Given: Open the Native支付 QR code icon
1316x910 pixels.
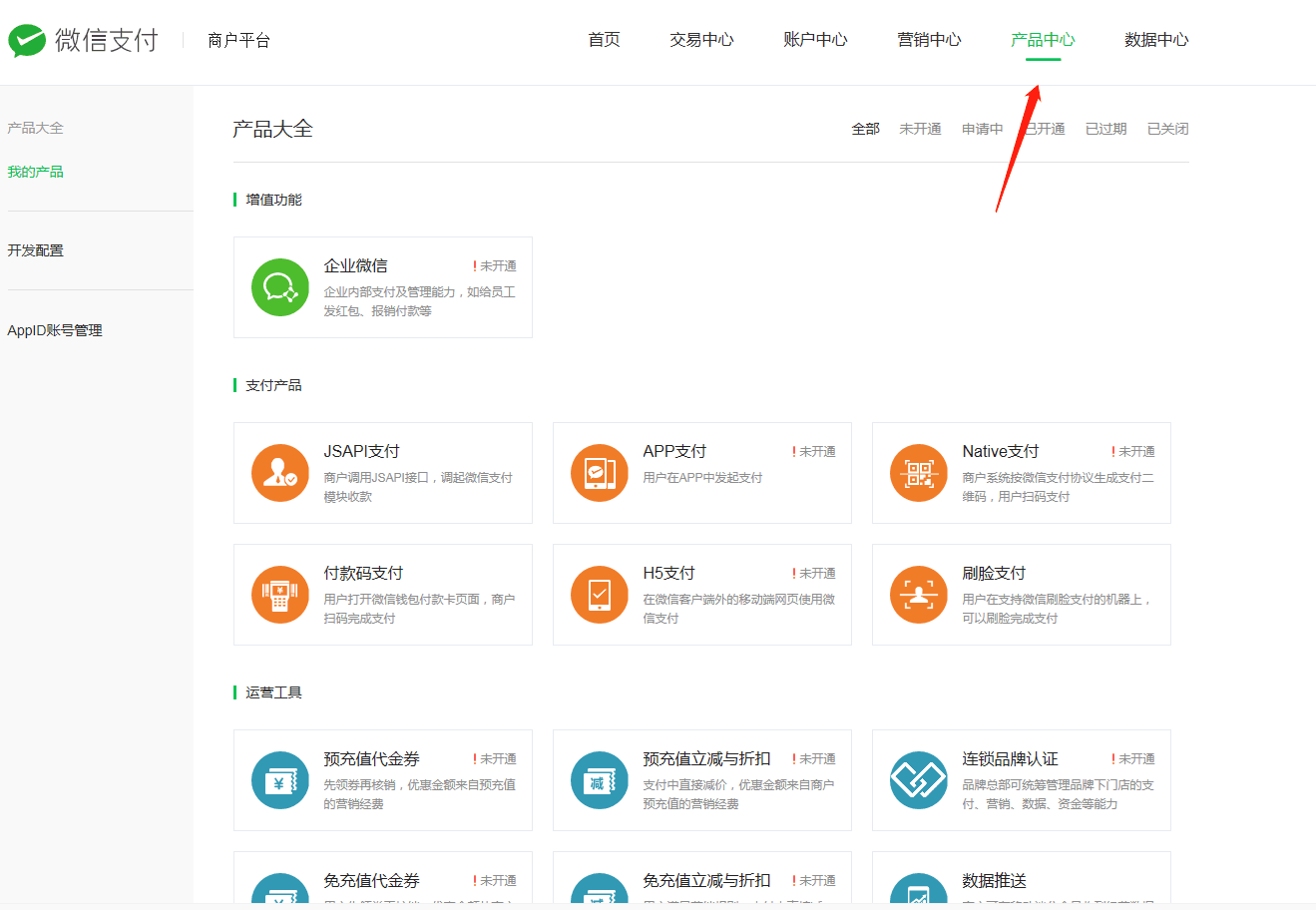Looking at the screenshot, I should (919, 473).
